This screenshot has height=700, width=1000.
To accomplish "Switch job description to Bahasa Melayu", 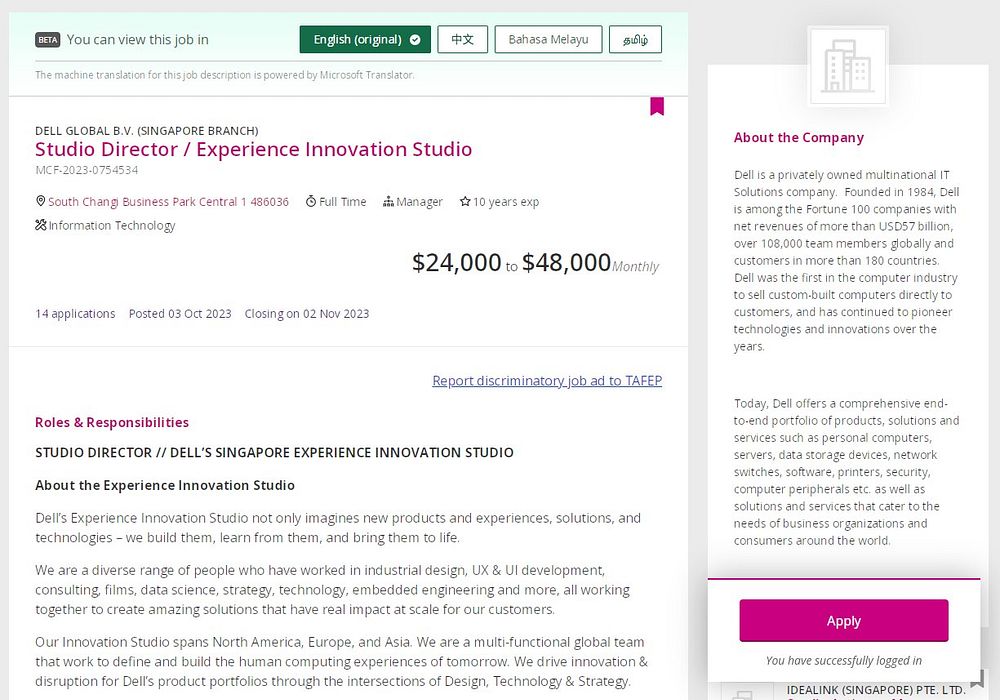I will (x=548, y=40).
